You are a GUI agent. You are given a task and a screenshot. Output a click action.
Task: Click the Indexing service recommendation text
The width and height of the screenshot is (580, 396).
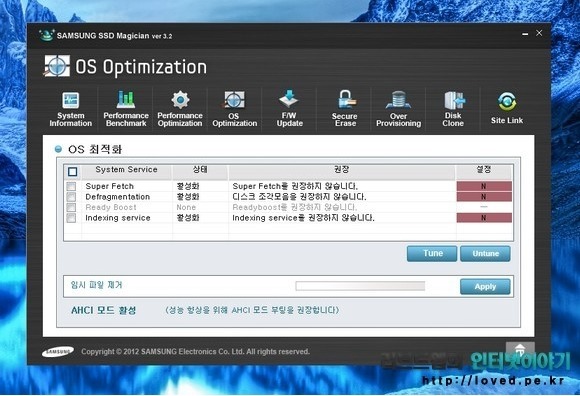(303, 218)
